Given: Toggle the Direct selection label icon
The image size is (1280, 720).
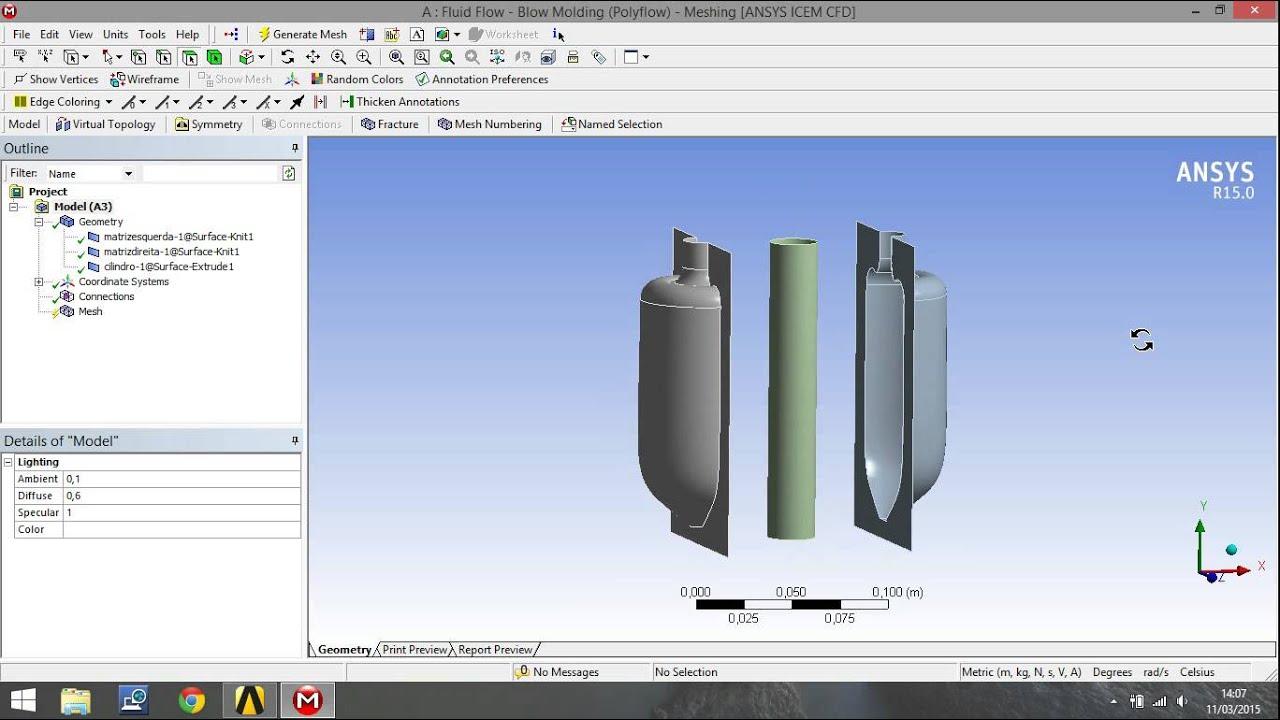Looking at the screenshot, I should [20, 57].
